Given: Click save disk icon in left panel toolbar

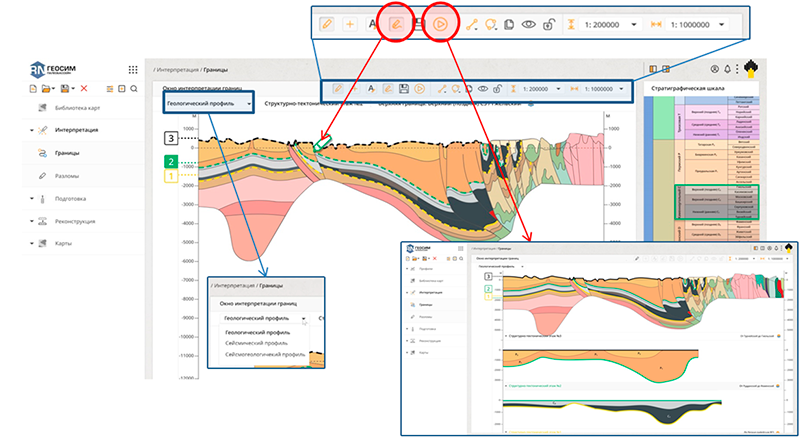Looking at the screenshot, I should (66, 89).
